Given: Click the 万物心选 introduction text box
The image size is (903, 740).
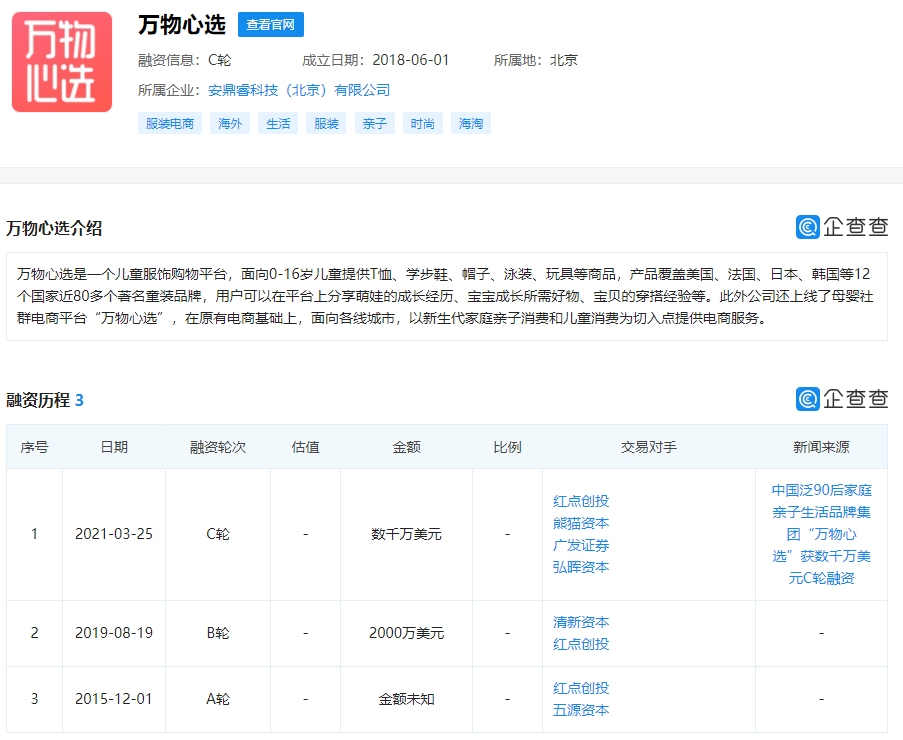Looking at the screenshot, I should click(x=446, y=296).
